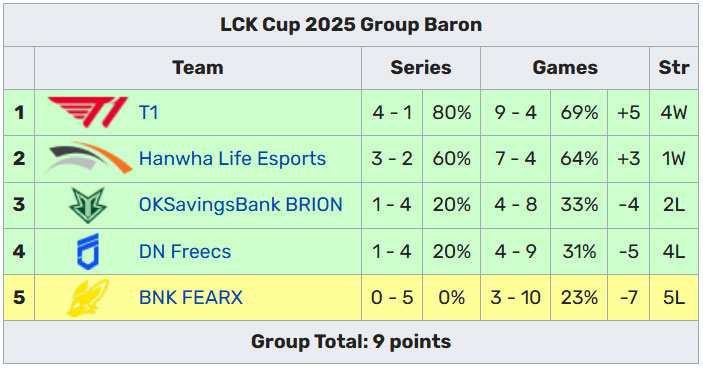Click the Games column header
This screenshot has width=703, height=369.
pyautogui.click(x=565, y=68)
